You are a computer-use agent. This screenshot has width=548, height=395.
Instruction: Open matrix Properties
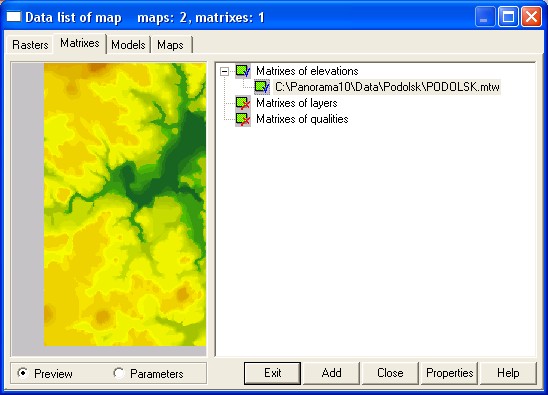(x=449, y=373)
